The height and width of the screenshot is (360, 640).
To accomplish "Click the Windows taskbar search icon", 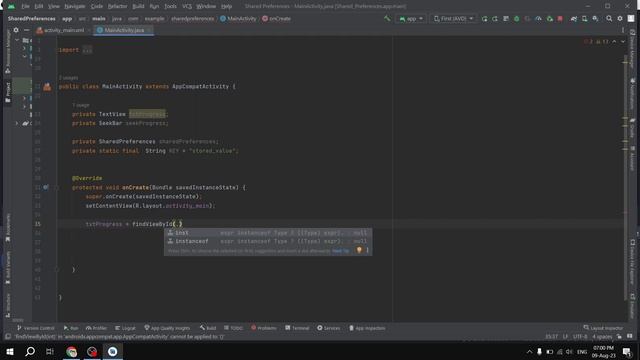I will coord(30,351).
